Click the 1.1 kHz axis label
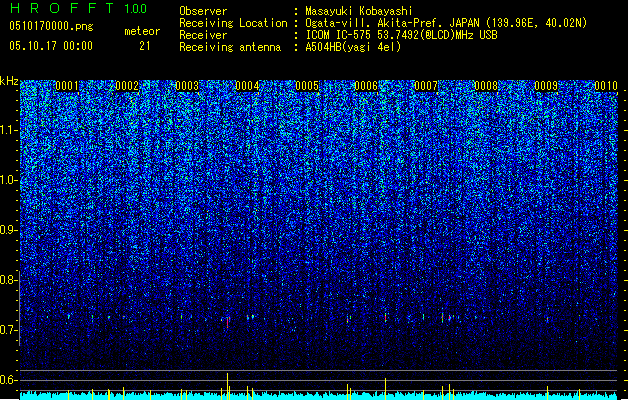Viewport: 629px width, 400px height. [x=8, y=130]
